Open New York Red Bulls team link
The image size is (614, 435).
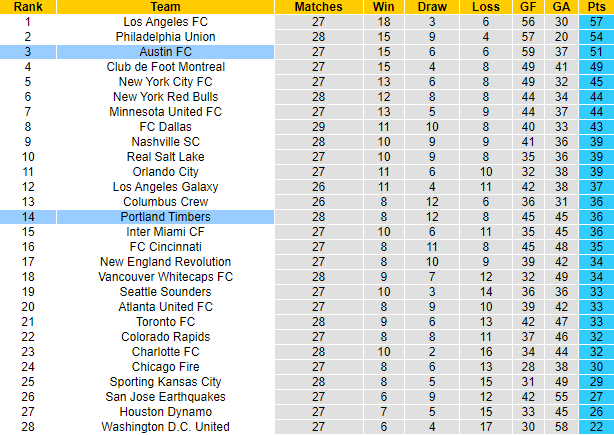[x=166, y=96]
